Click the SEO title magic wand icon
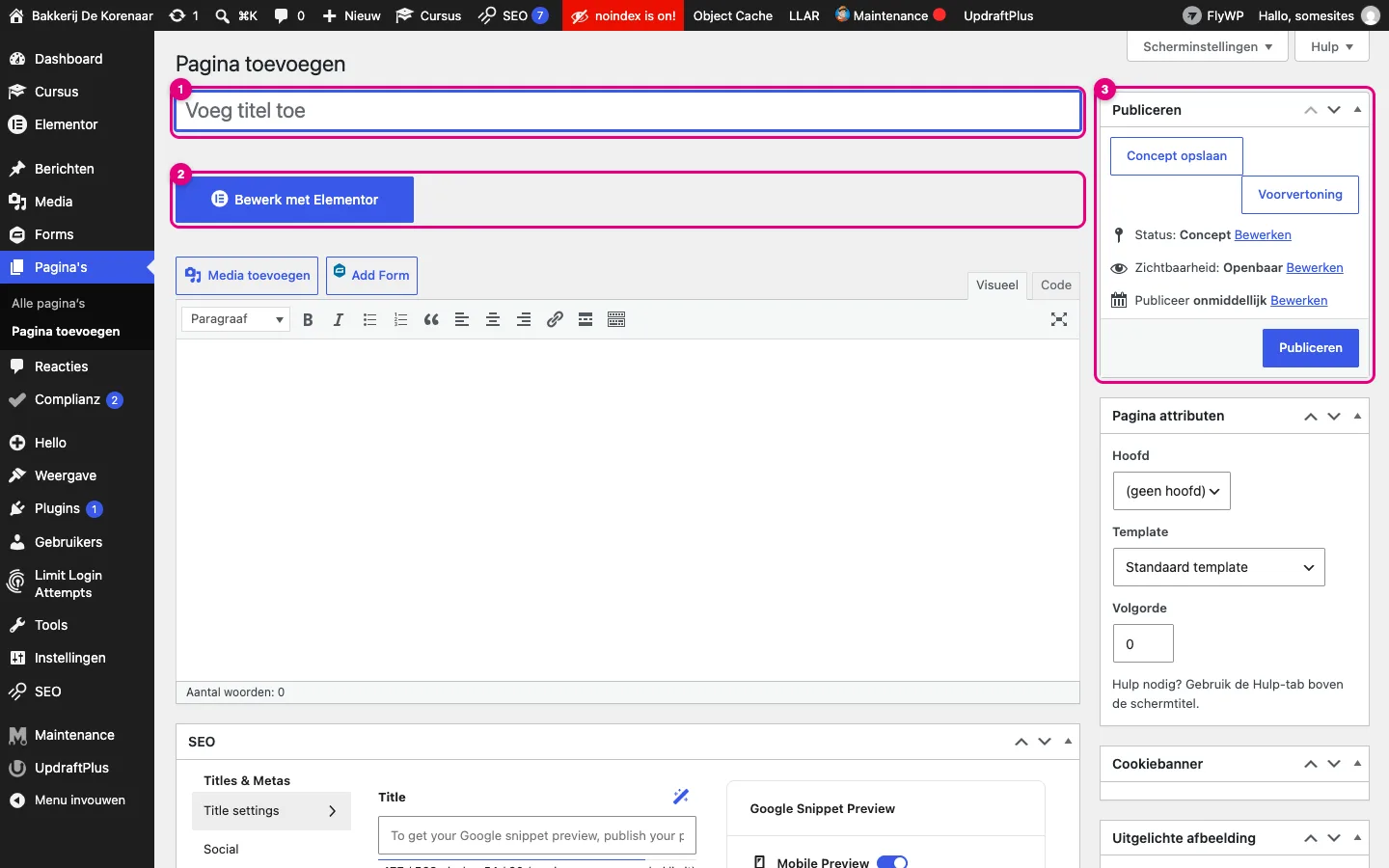This screenshot has width=1389, height=868. (681, 797)
